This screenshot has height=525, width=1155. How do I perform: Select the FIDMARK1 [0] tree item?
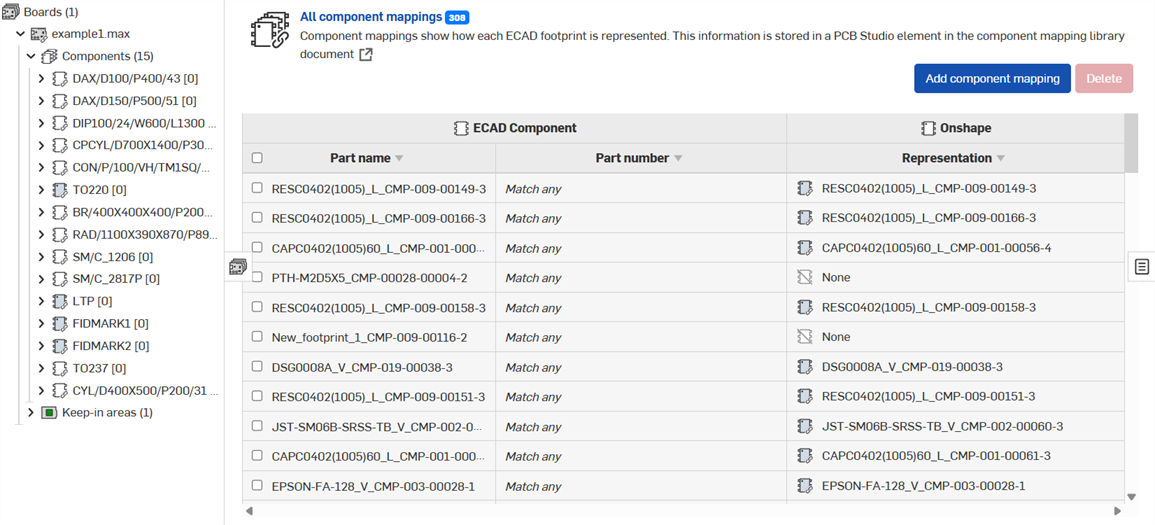(x=110, y=323)
